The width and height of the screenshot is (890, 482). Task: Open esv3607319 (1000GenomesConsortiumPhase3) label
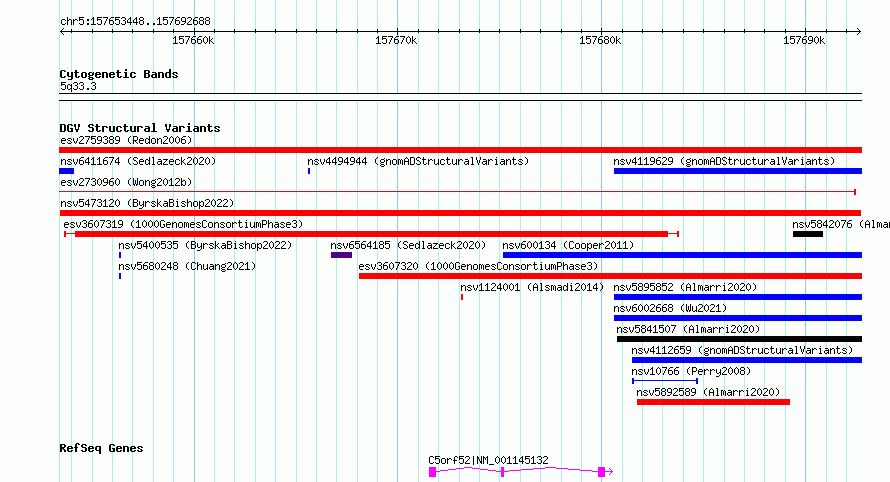click(183, 224)
